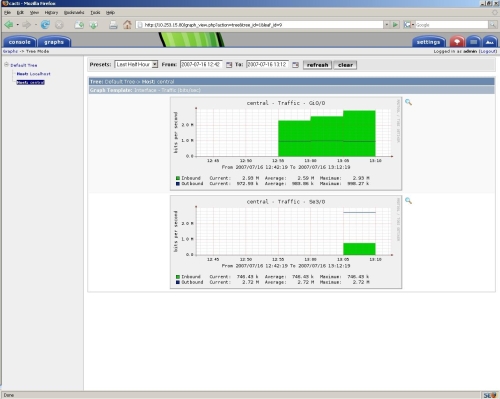Zoom the Se3/0 traffic graph
This screenshot has width=500, height=399.
(408, 201)
